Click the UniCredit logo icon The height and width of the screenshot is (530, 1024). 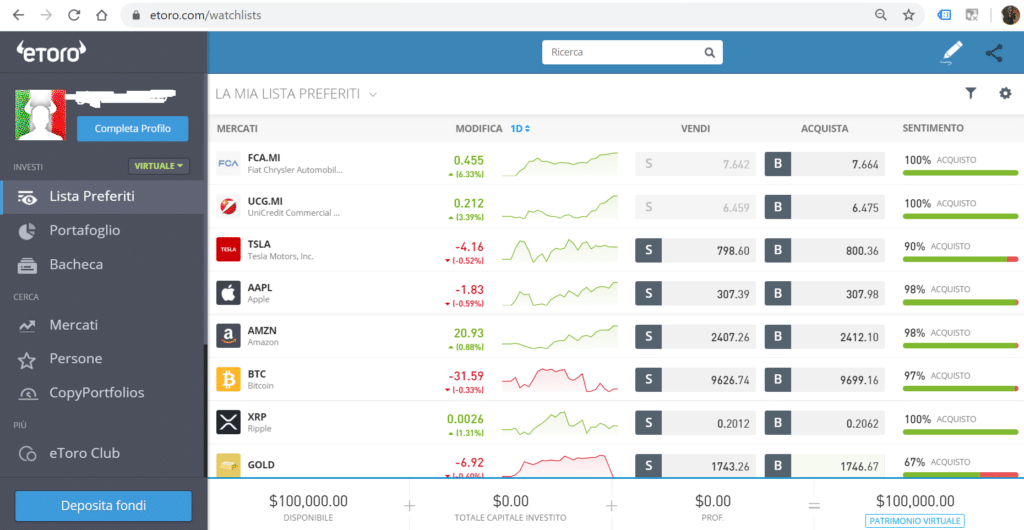pos(229,206)
